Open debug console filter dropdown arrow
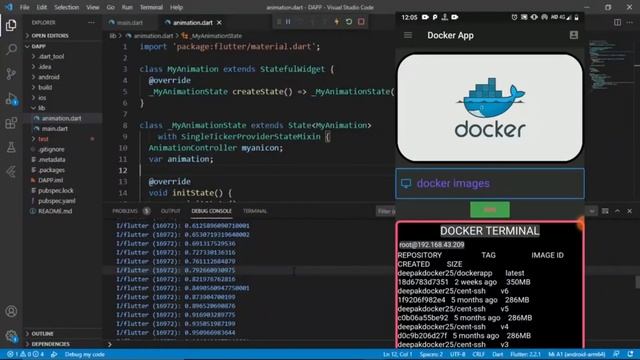Viewport: 640px width, 360px height. pyautogui.click(x=591, y=211)
